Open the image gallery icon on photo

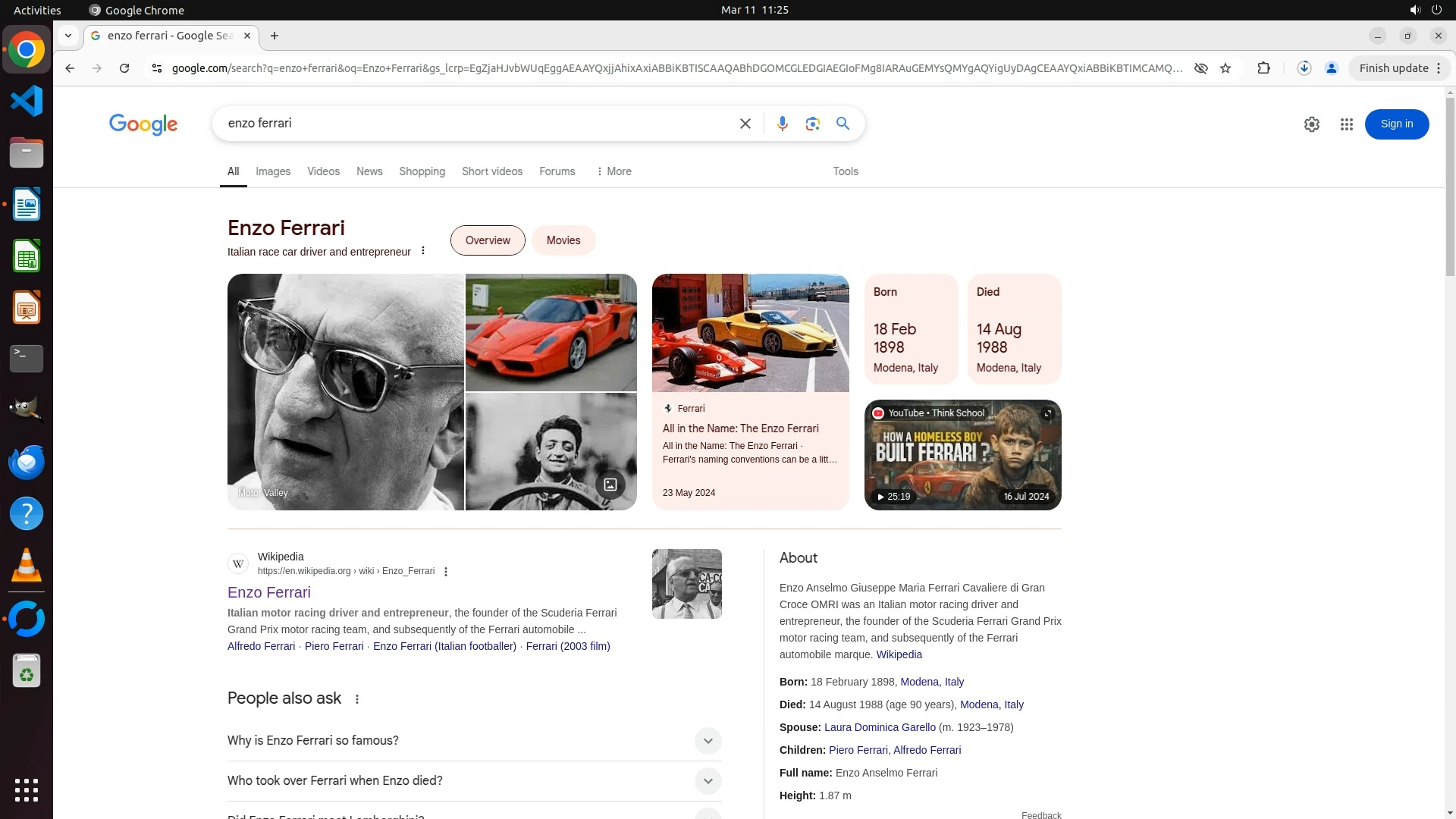[610, 485]
